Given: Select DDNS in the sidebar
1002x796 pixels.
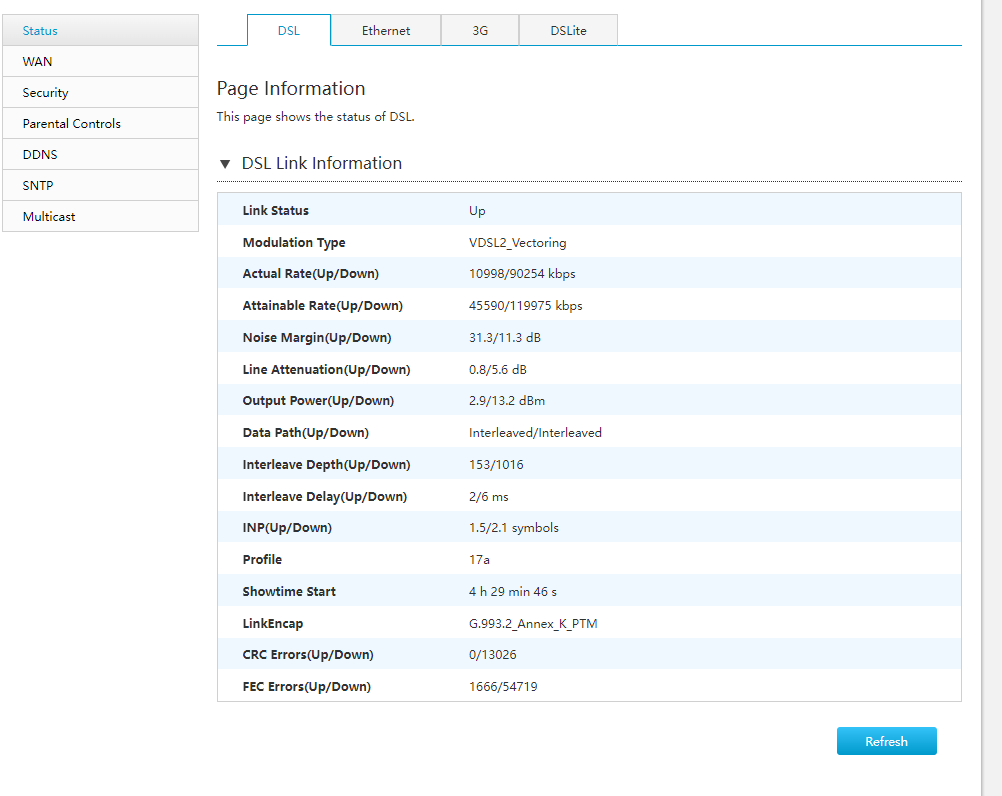Looking at the screenshot, I should point(100,155).
